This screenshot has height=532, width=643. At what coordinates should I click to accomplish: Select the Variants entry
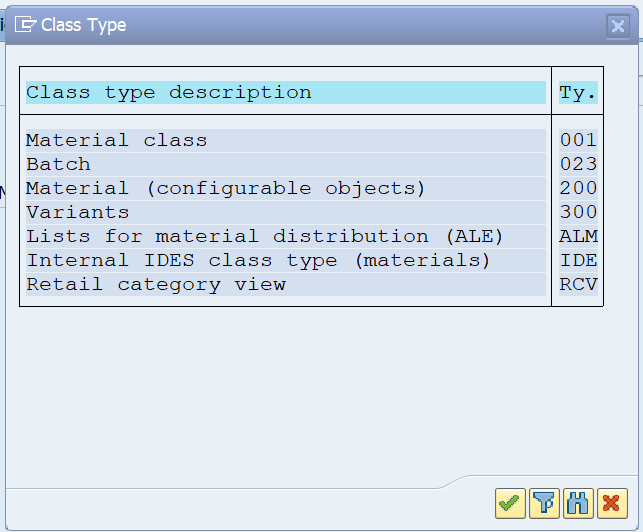[286, 212]
